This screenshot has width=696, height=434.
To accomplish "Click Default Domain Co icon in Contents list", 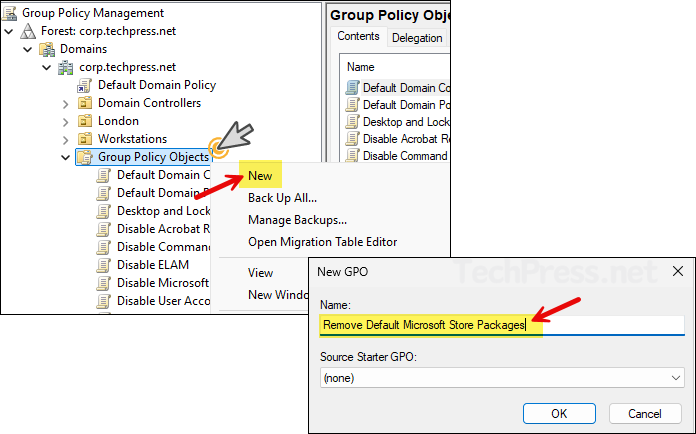I will coord(352,88).
